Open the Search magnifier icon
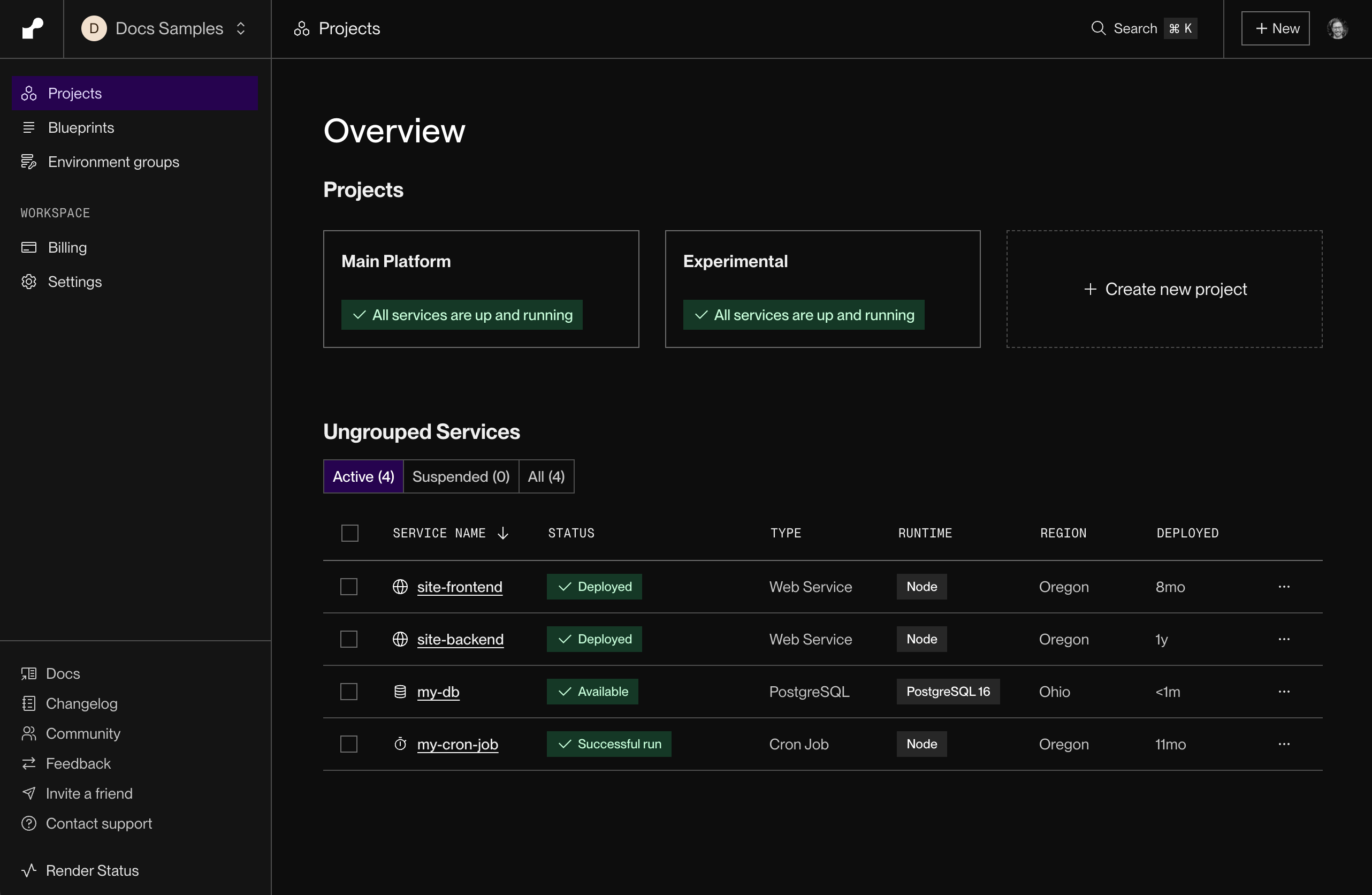 click(1098, 28)
